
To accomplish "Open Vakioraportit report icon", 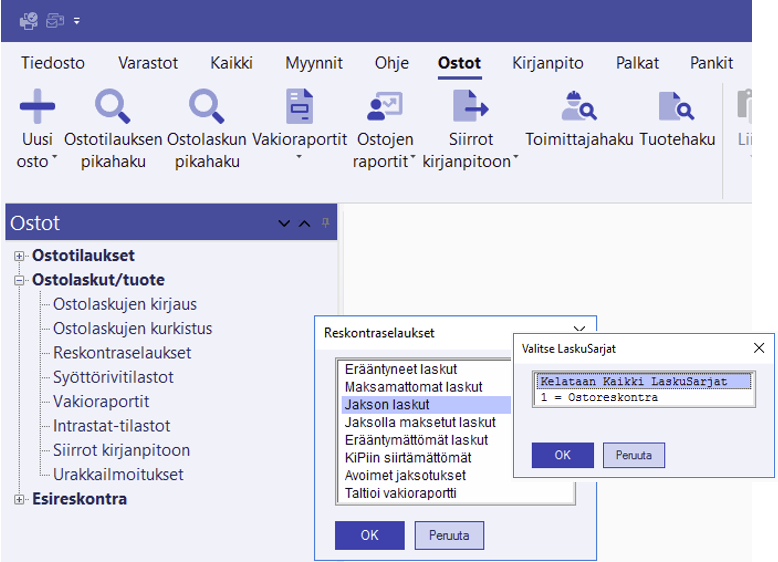I will click(298, 106).
